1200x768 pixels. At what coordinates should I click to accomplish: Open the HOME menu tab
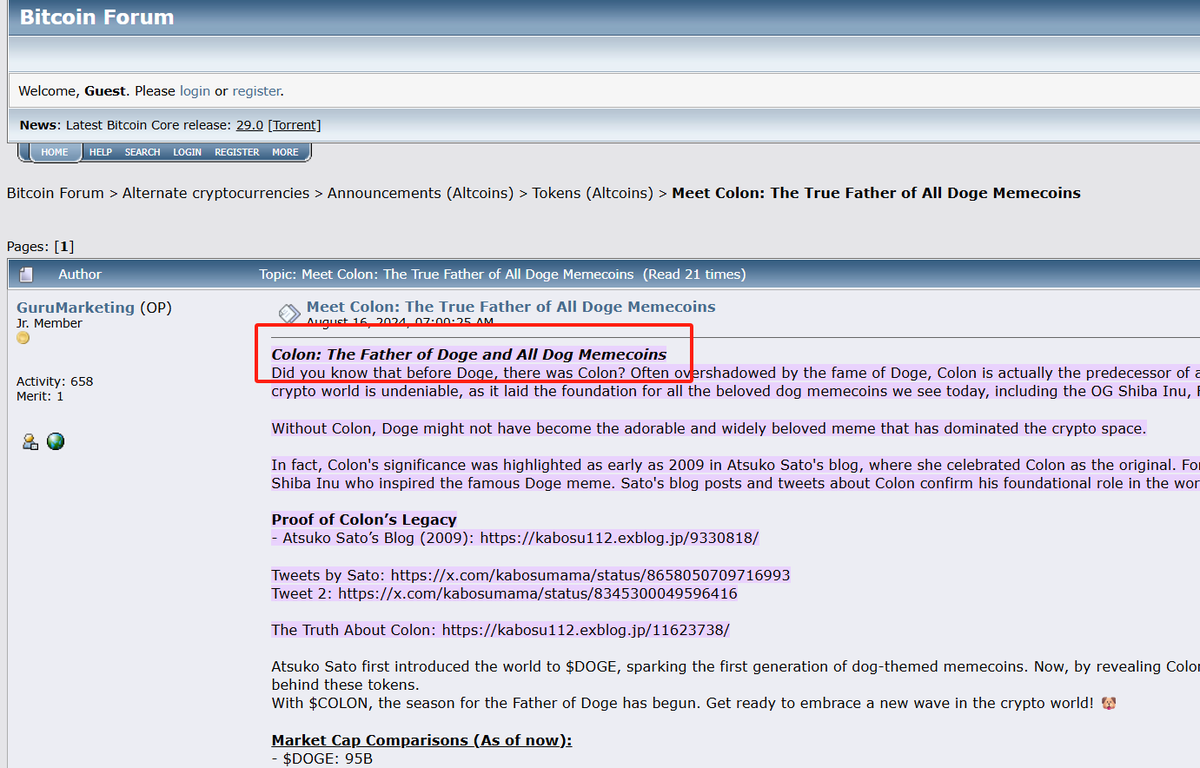[x=55, y=152]
